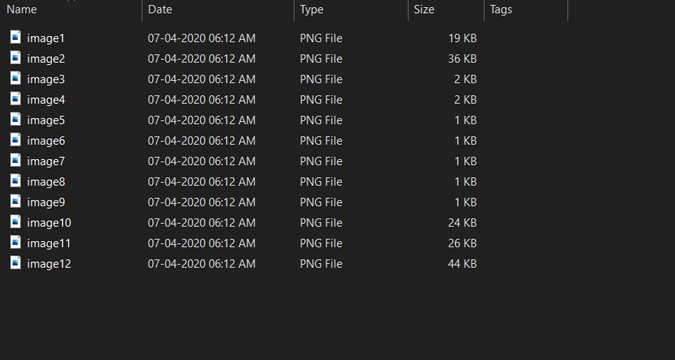This screenshot has width=675, height=360.
Task: Click the image2 PNG file icon
Action: pos(15,58)
